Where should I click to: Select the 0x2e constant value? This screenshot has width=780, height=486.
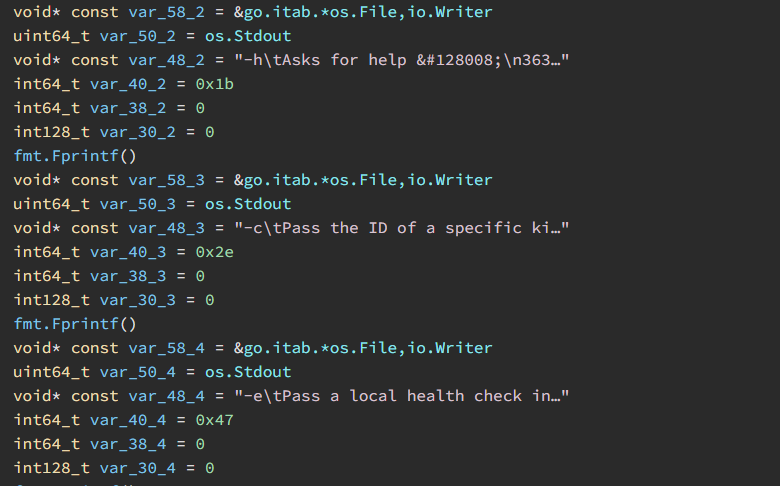(x=214, y=252)
